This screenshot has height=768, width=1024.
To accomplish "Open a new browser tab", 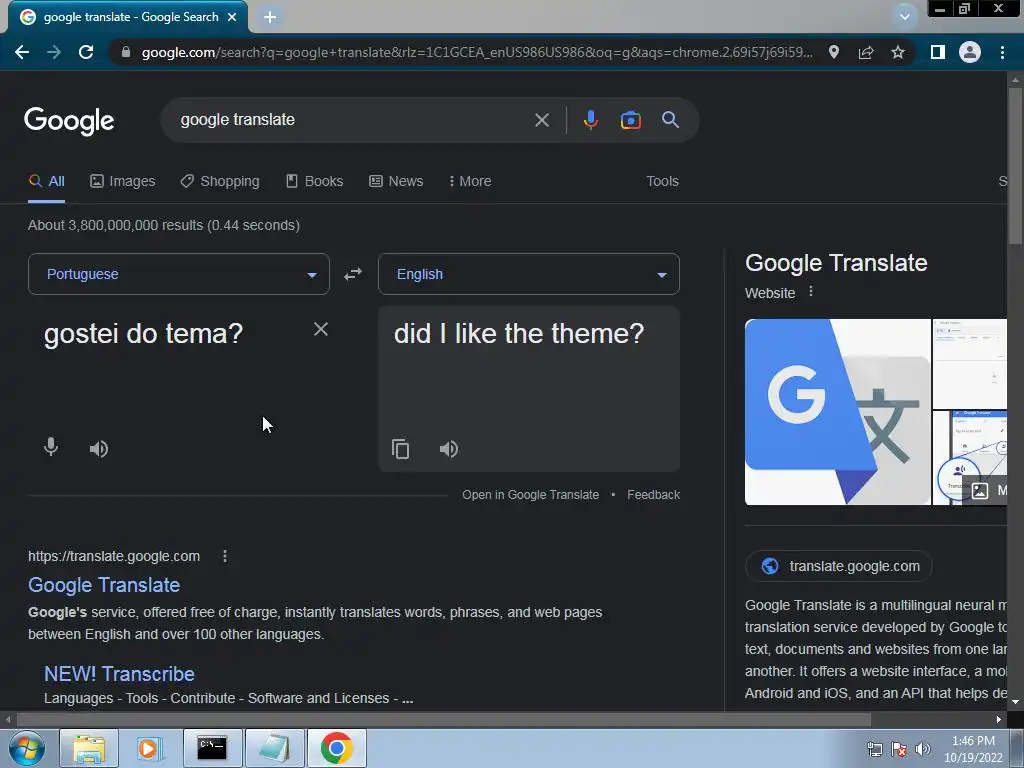I will tap(270, 17).
